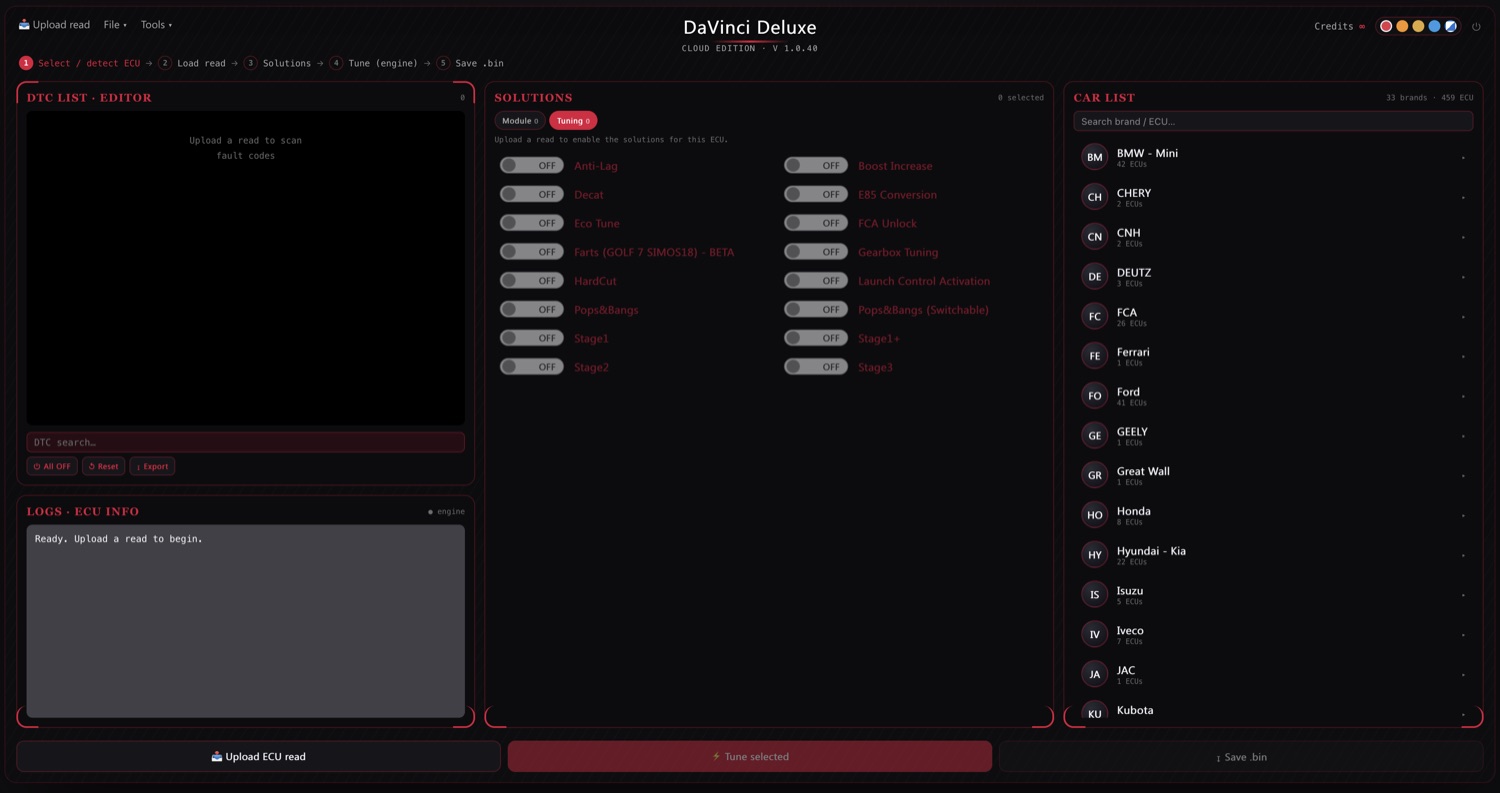Enable the Stage1 toggle switch
Screen dimensions: 1500x793
click(532, 338)
